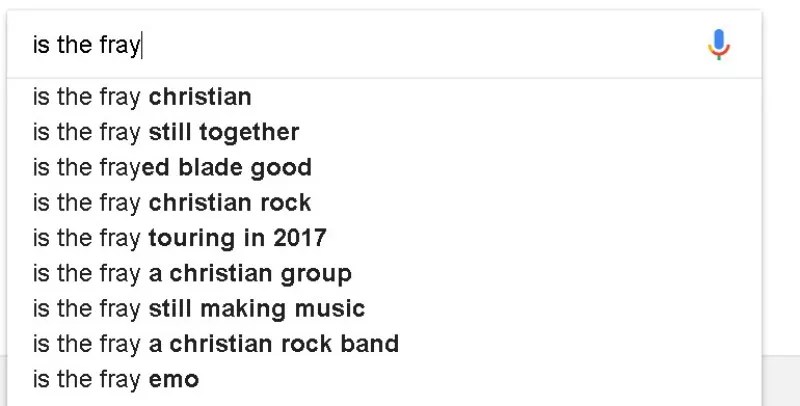Click the bold "ed blade good" completion

[x=227, y=167]
